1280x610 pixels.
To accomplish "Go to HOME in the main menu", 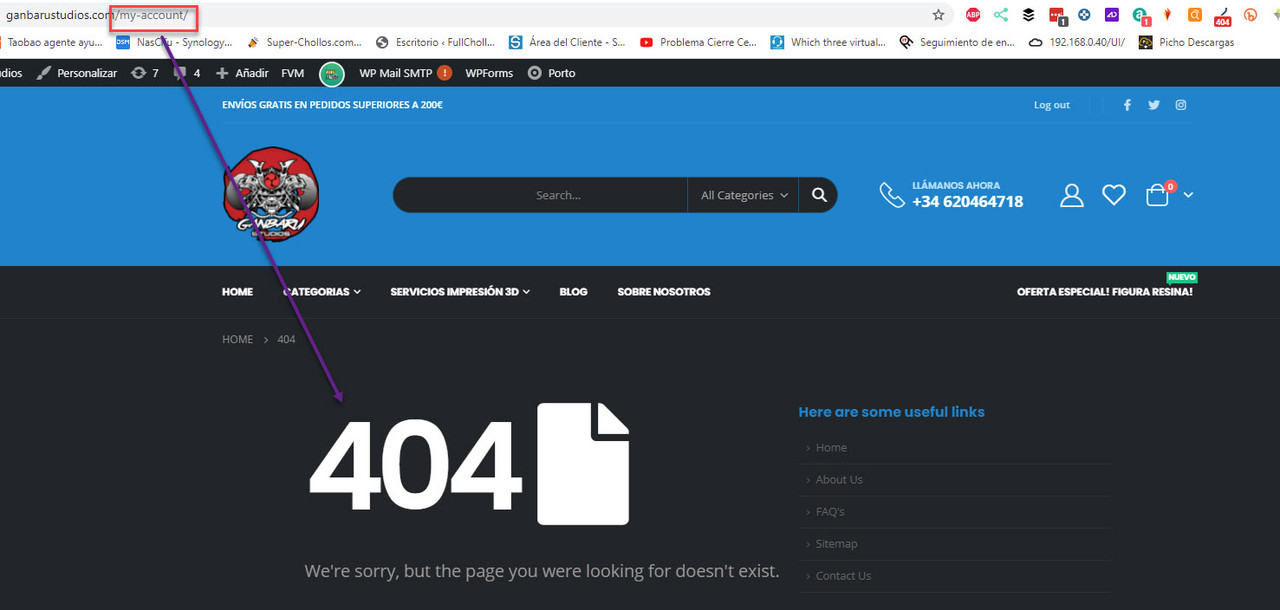I will point(237,292).
